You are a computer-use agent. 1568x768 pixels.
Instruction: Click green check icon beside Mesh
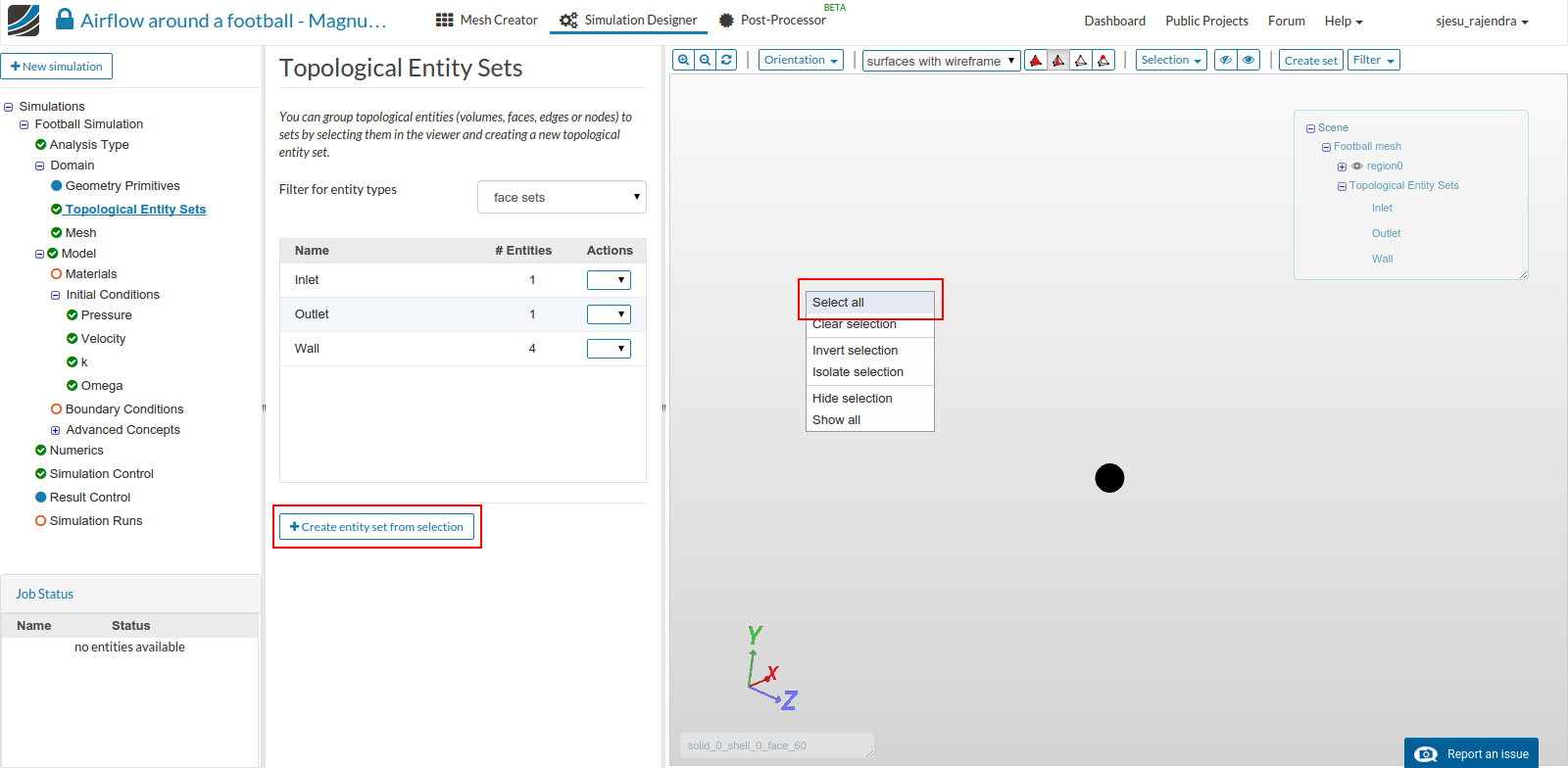click(57, 233)
